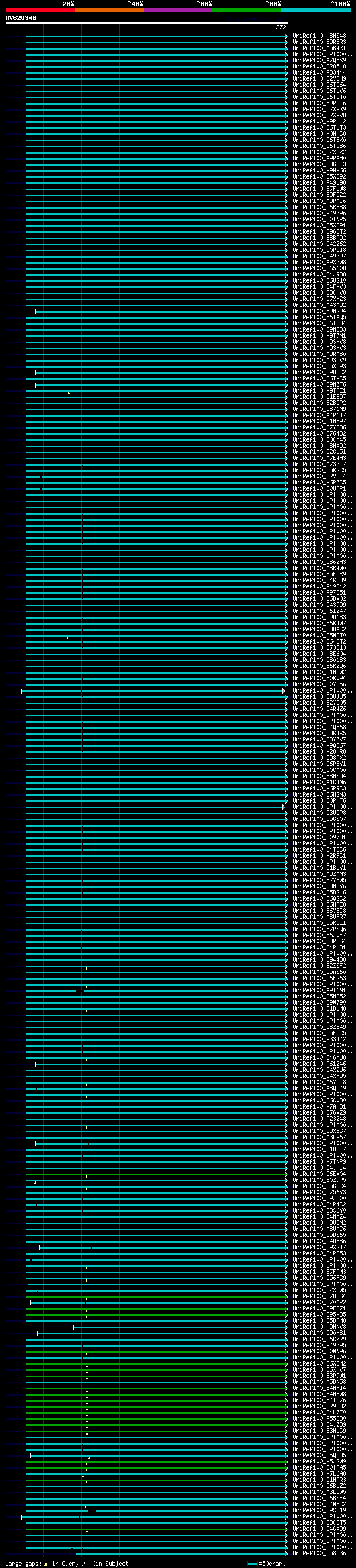Screen dimensions: 356x1568
Task: Click the red 20% identity legend segment
Action: (40, 10)
